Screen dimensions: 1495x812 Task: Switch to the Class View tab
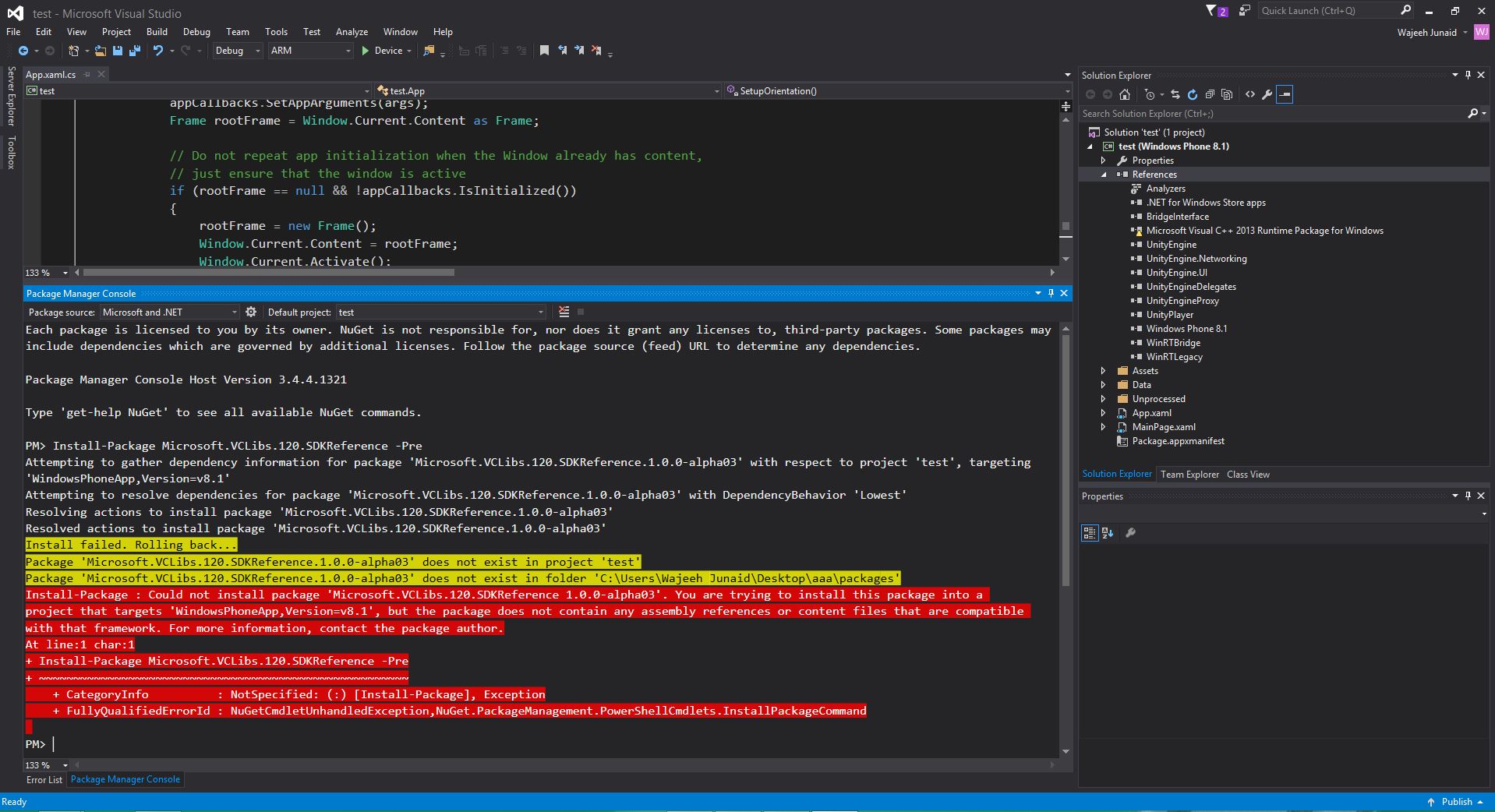tap(1248, 475)
